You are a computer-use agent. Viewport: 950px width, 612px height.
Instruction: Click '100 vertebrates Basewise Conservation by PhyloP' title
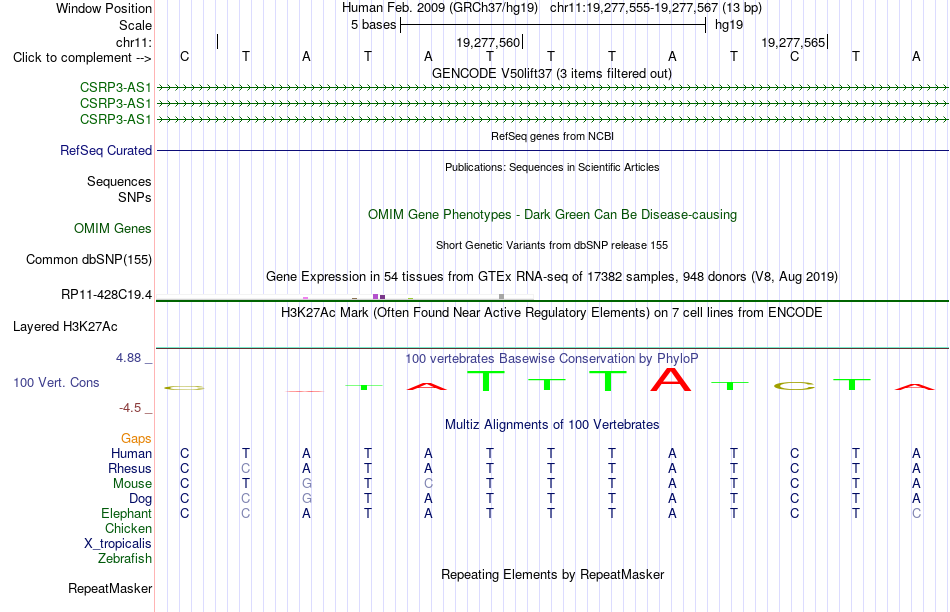coord(552,359)
